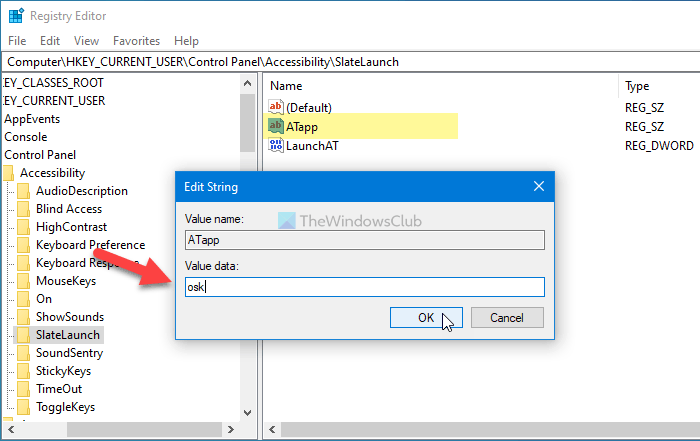This screenshot has height=441, width=700.
Task: Click the ToggleKeys folder icon
Action: 23,407
